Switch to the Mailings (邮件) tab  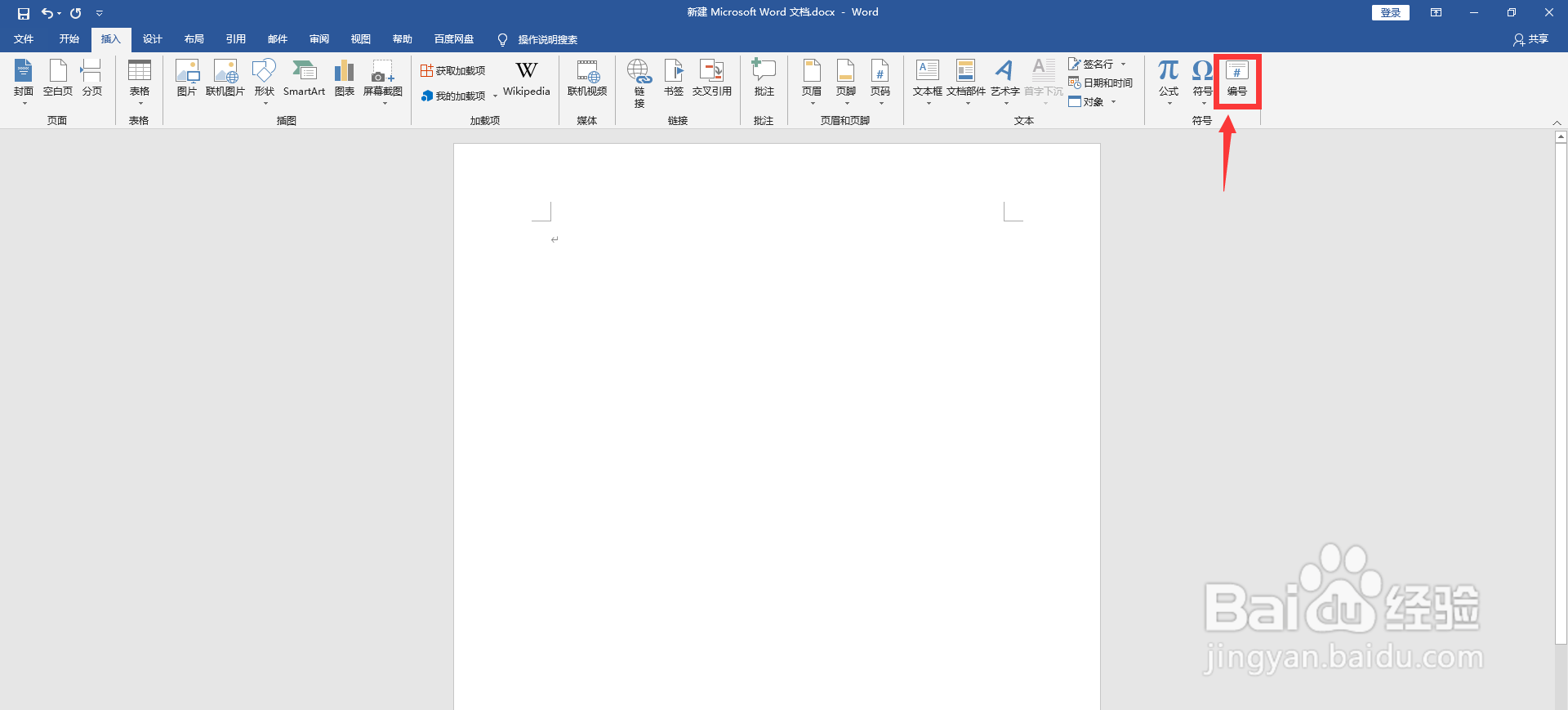pyautogui.click(x=278, y=39)
